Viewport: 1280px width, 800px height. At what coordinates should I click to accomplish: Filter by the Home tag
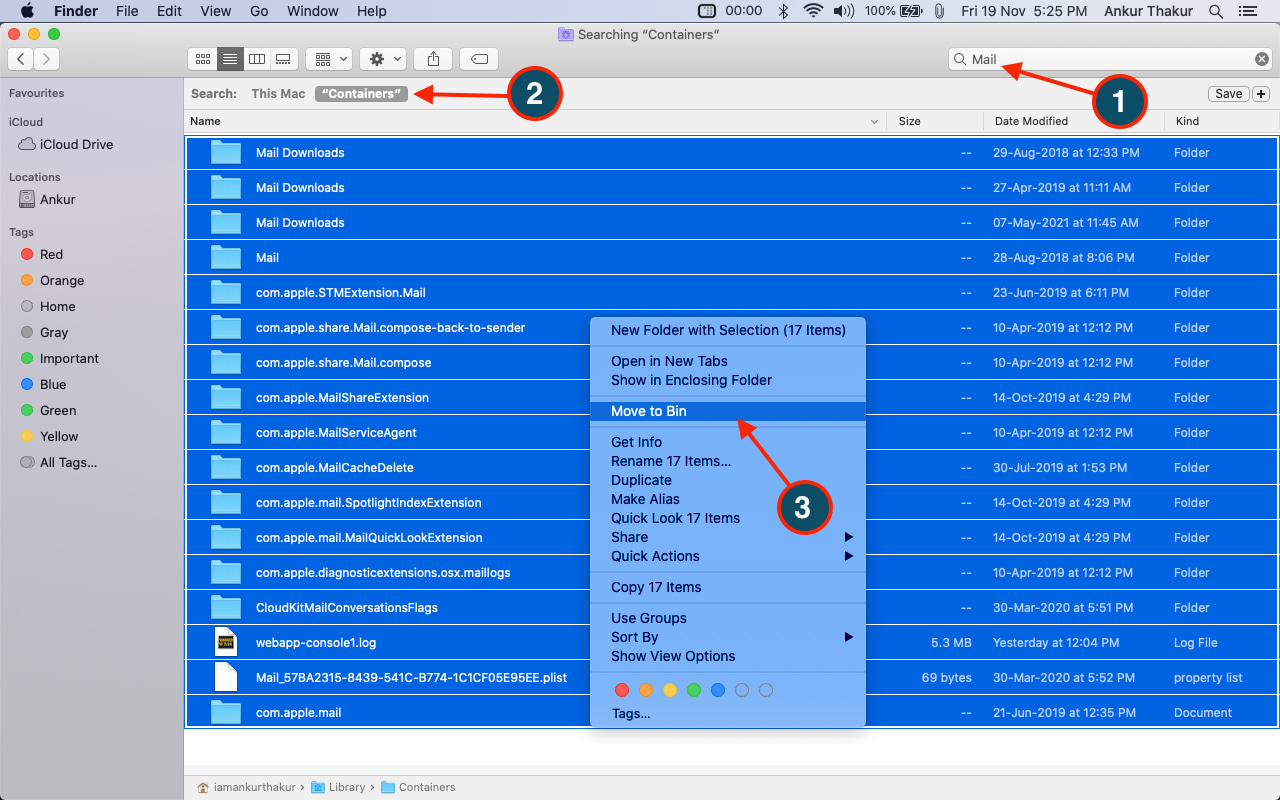point(48,306)
